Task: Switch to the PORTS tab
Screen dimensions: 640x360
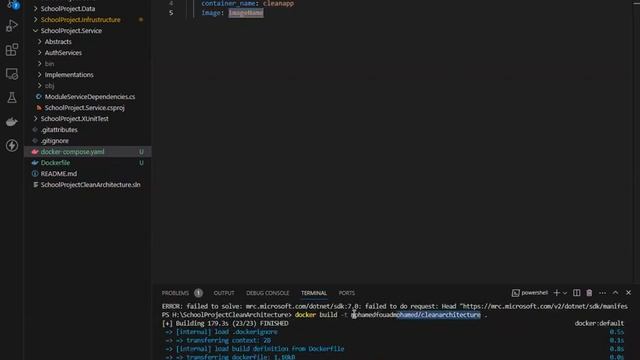Action: click(347, 293)
